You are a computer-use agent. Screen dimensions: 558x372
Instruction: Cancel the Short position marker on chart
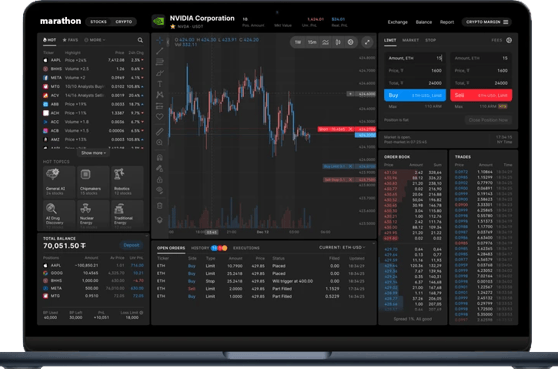point(350,129)
